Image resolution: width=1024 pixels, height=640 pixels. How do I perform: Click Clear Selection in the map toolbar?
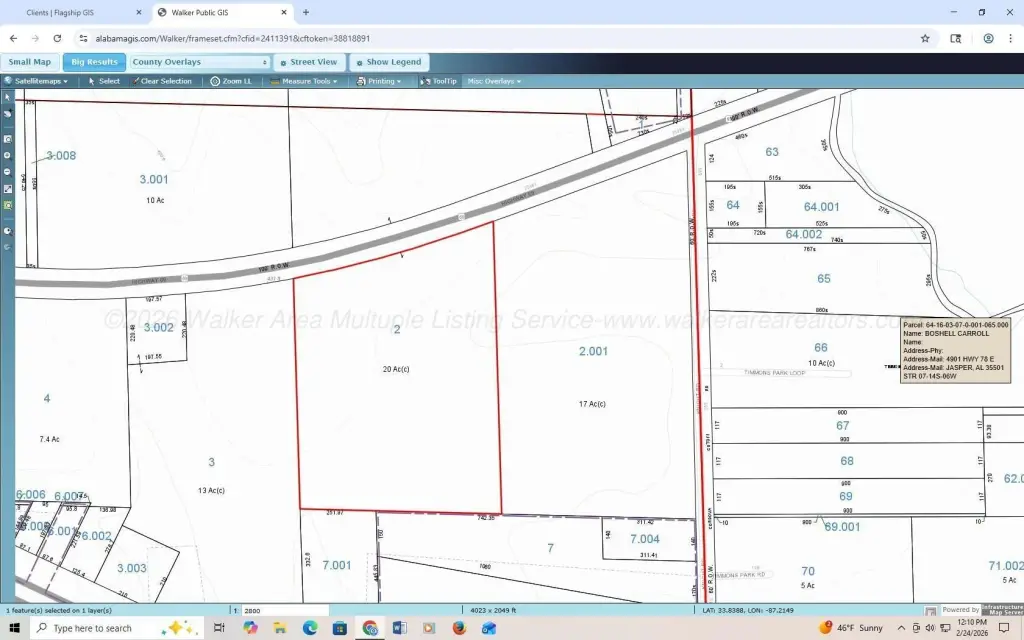[162, 81]
